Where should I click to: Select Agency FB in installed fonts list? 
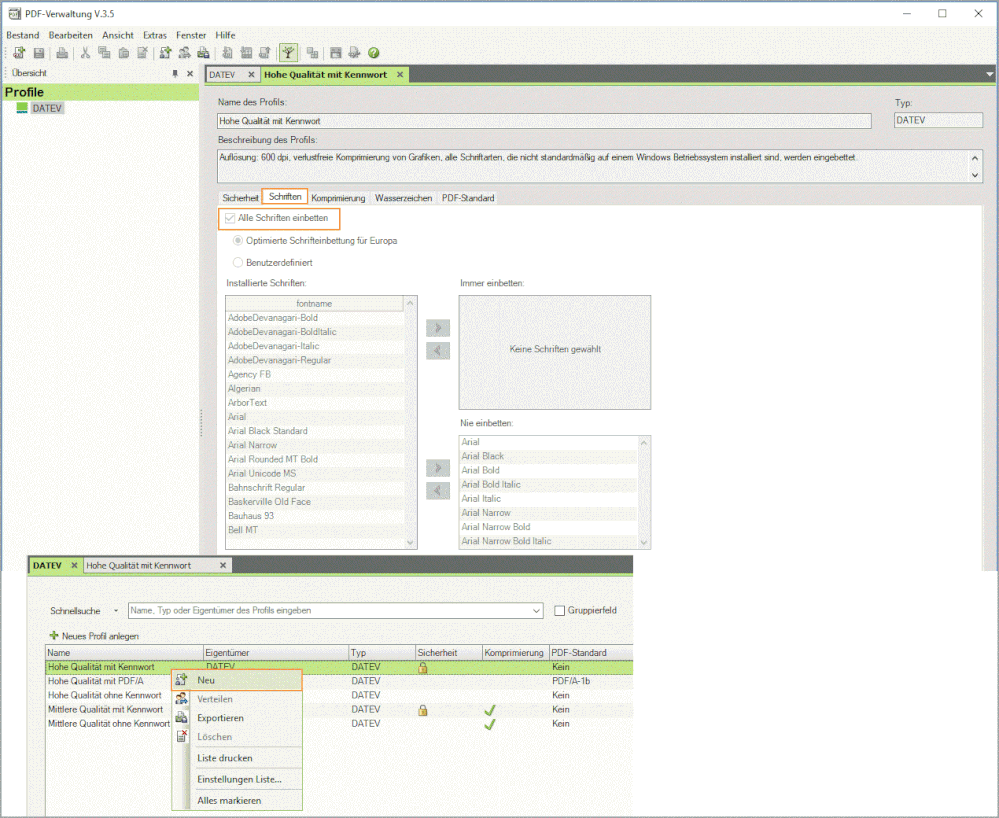pos(315,375)
